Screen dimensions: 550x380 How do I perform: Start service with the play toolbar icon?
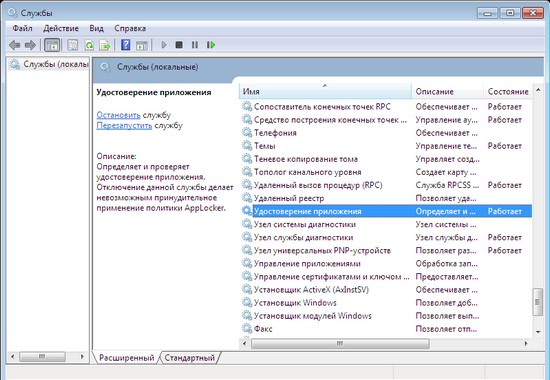[163, 45]
